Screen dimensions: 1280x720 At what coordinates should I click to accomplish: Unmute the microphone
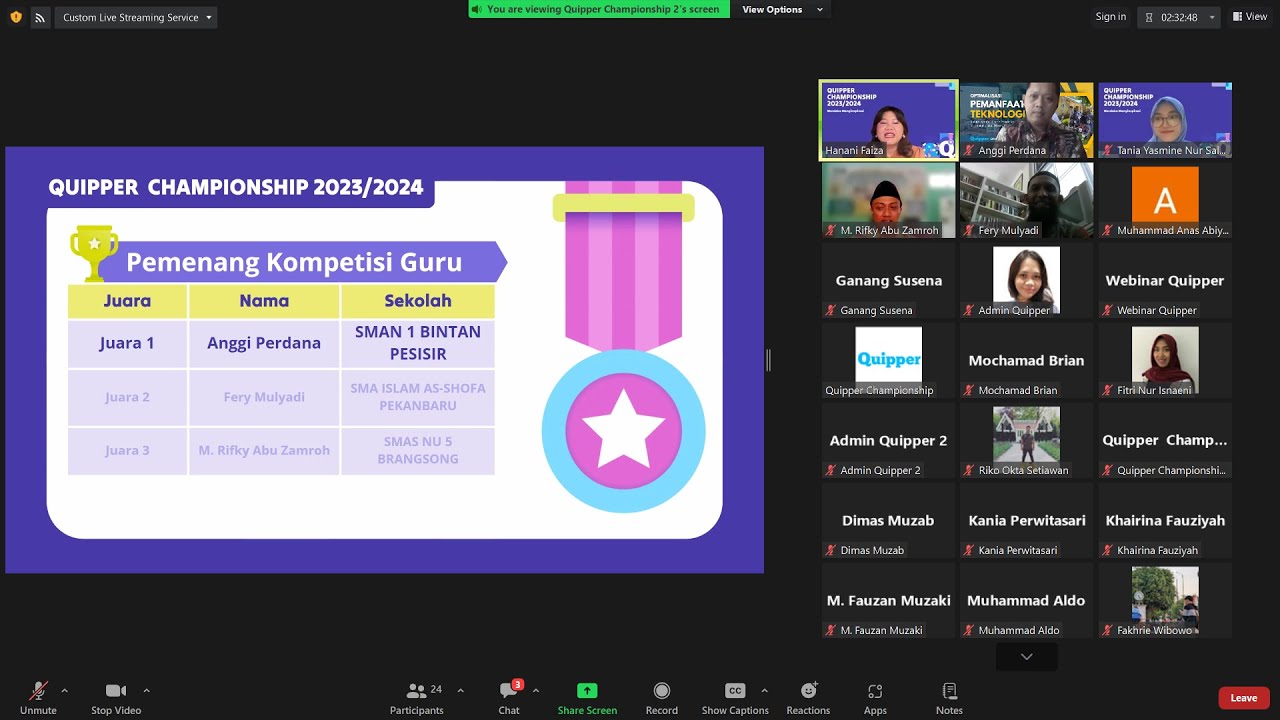pos(38,697)
